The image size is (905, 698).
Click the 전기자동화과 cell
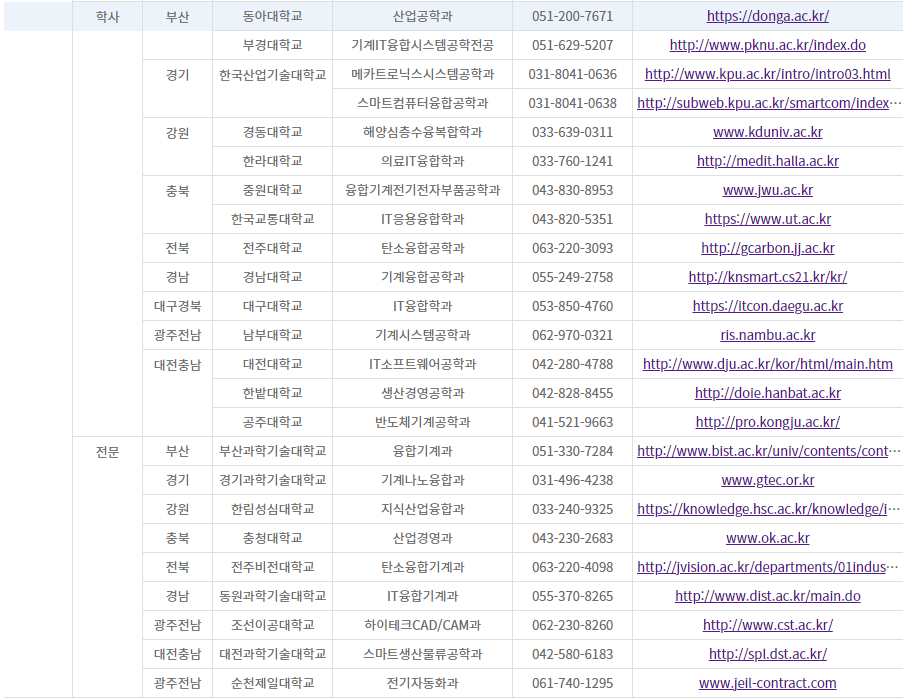tap(422, 683)
